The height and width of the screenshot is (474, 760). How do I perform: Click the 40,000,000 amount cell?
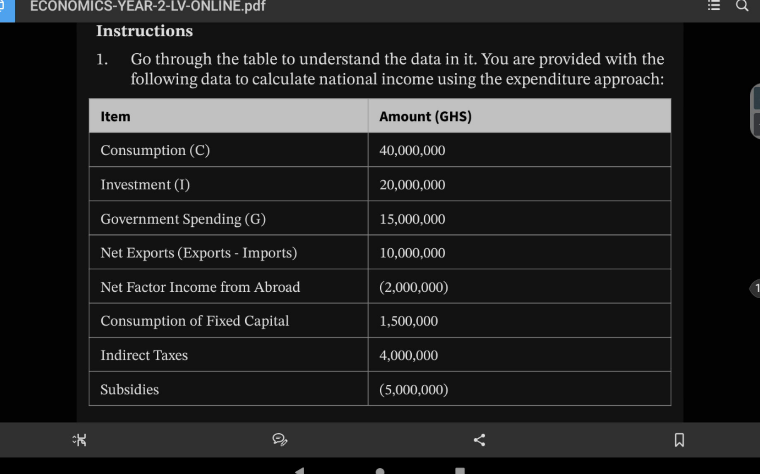tap(520, 150)
